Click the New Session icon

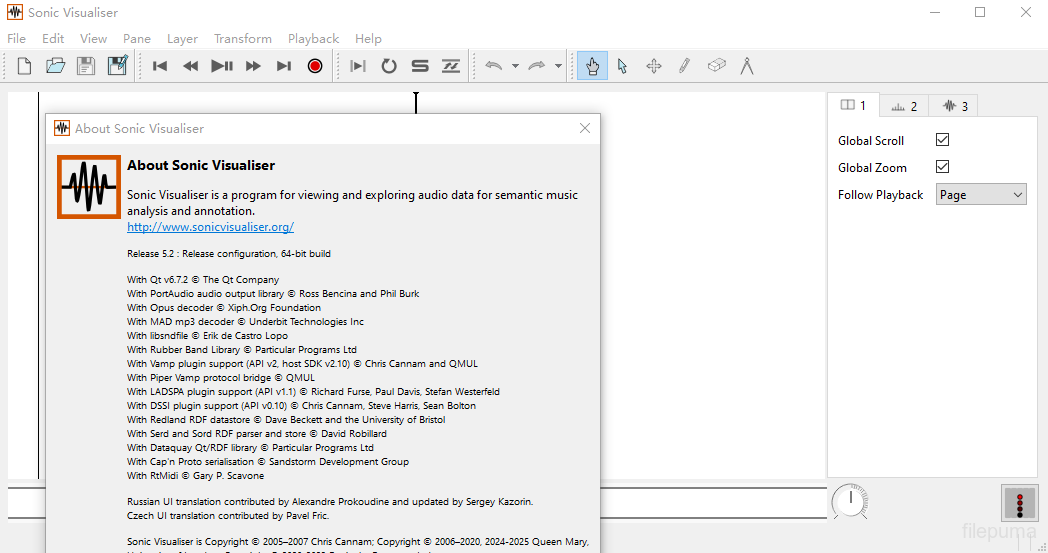[x=25, y=66]
